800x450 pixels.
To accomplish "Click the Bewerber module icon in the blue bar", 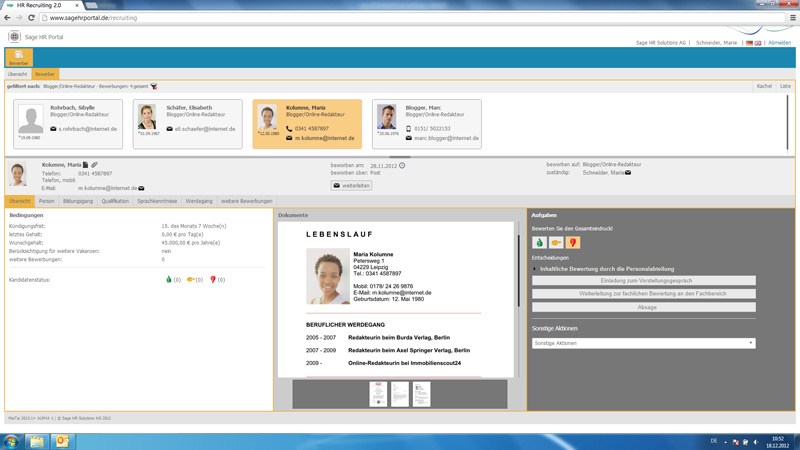I will pos(19,57).
